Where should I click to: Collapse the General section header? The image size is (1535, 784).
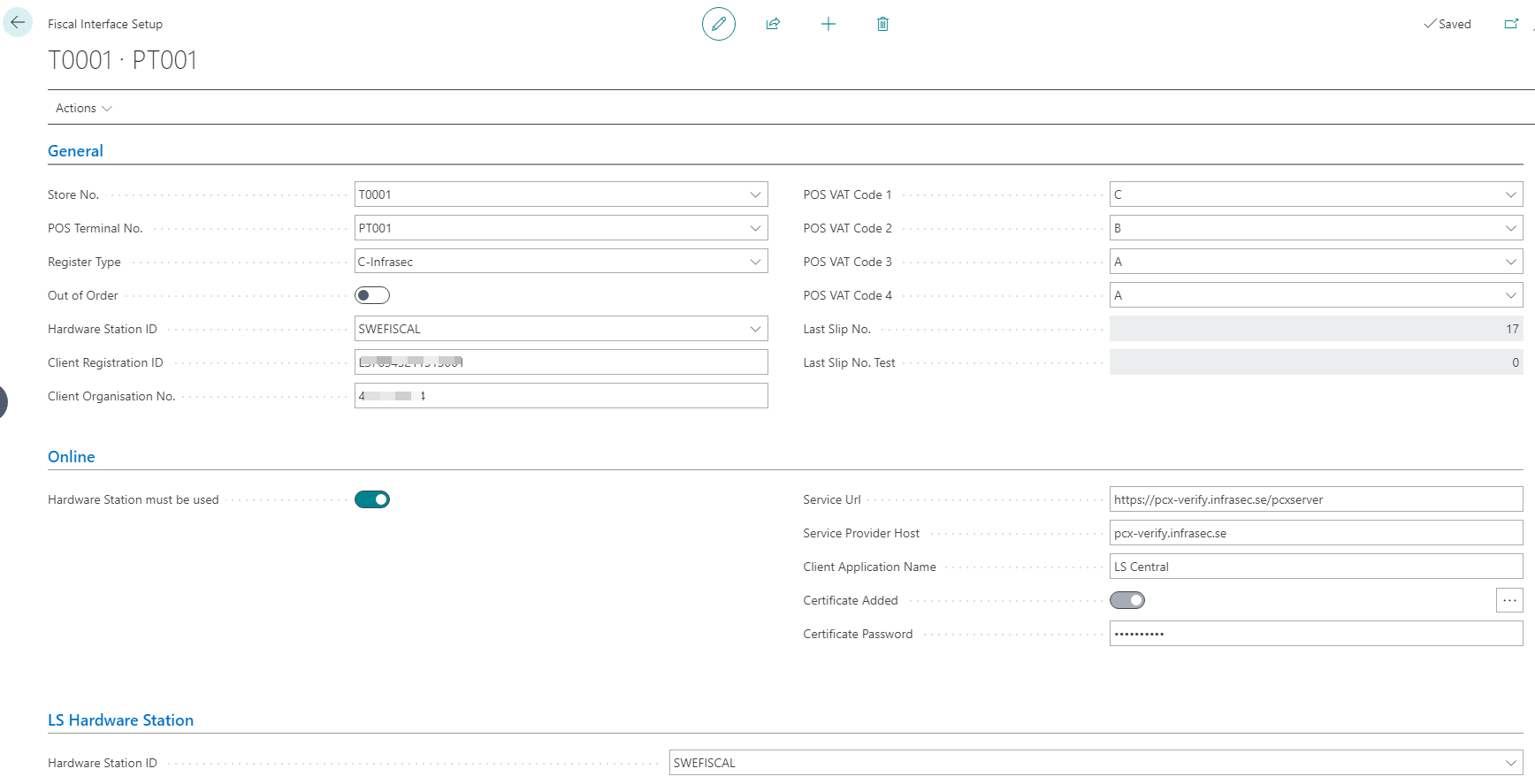[75, 151]
